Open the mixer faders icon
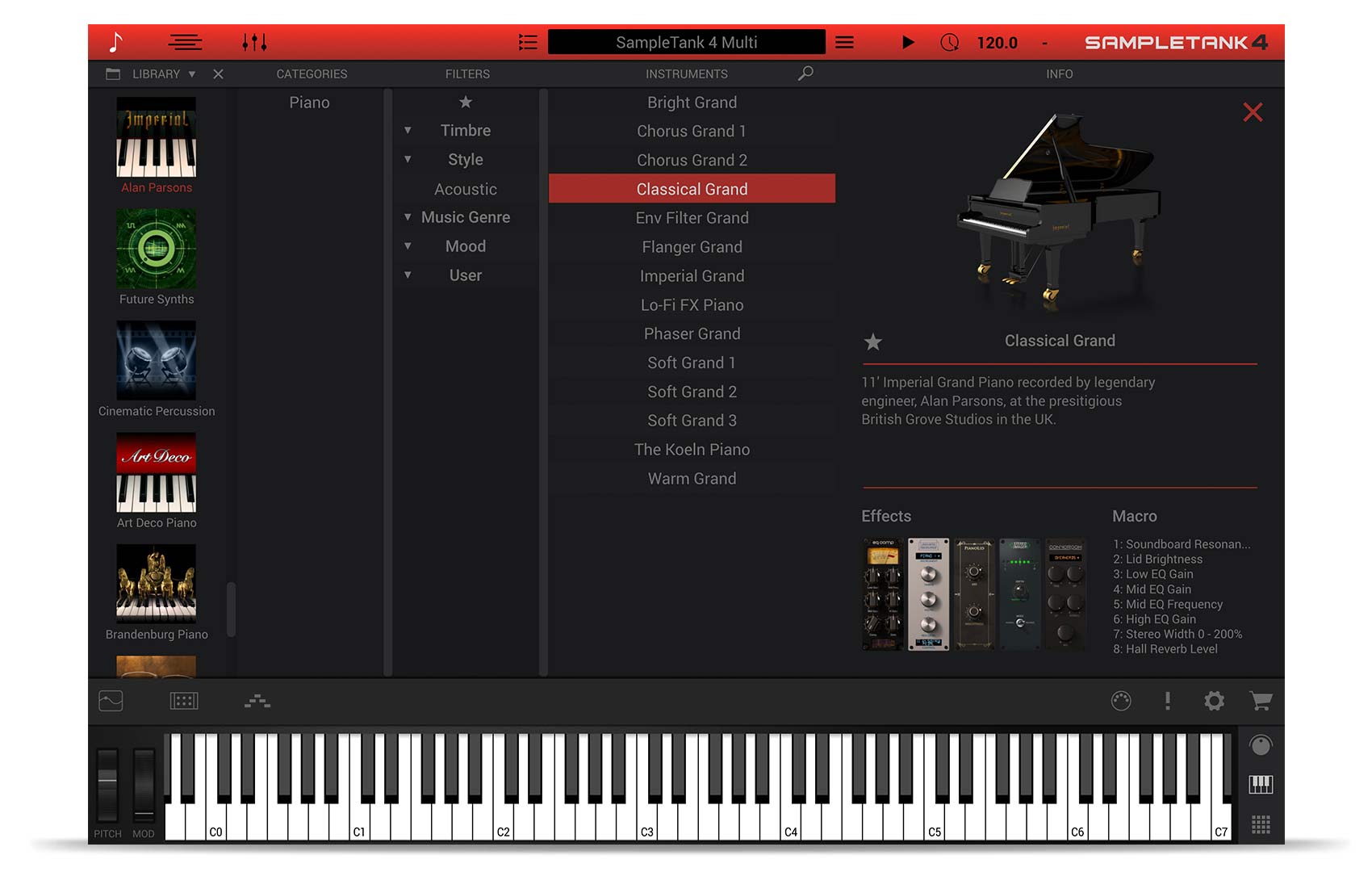The height and width of the screenshot is (872, 1372). (x=254, y=42)
